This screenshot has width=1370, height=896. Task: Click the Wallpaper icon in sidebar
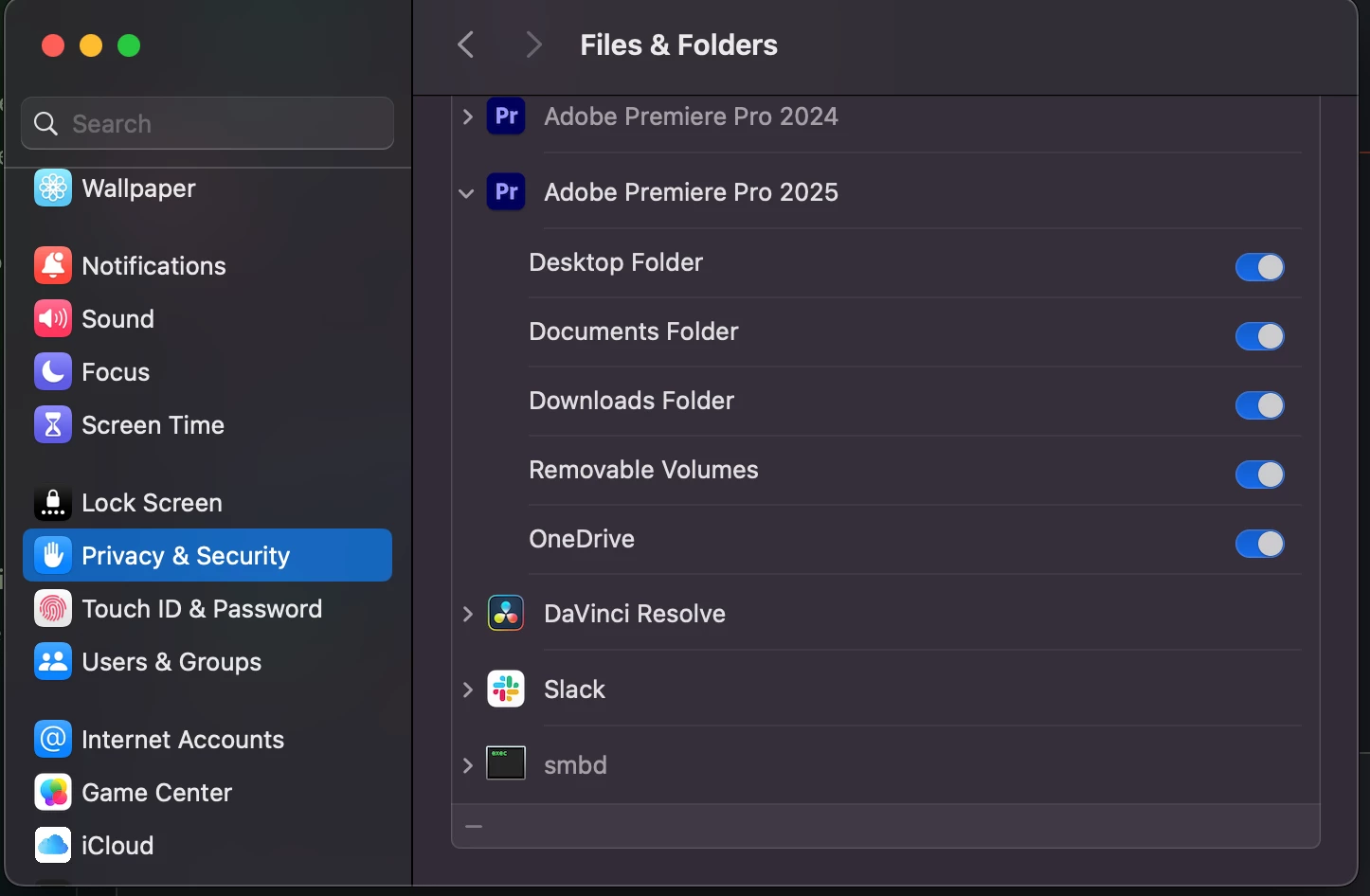pos(53,188)
